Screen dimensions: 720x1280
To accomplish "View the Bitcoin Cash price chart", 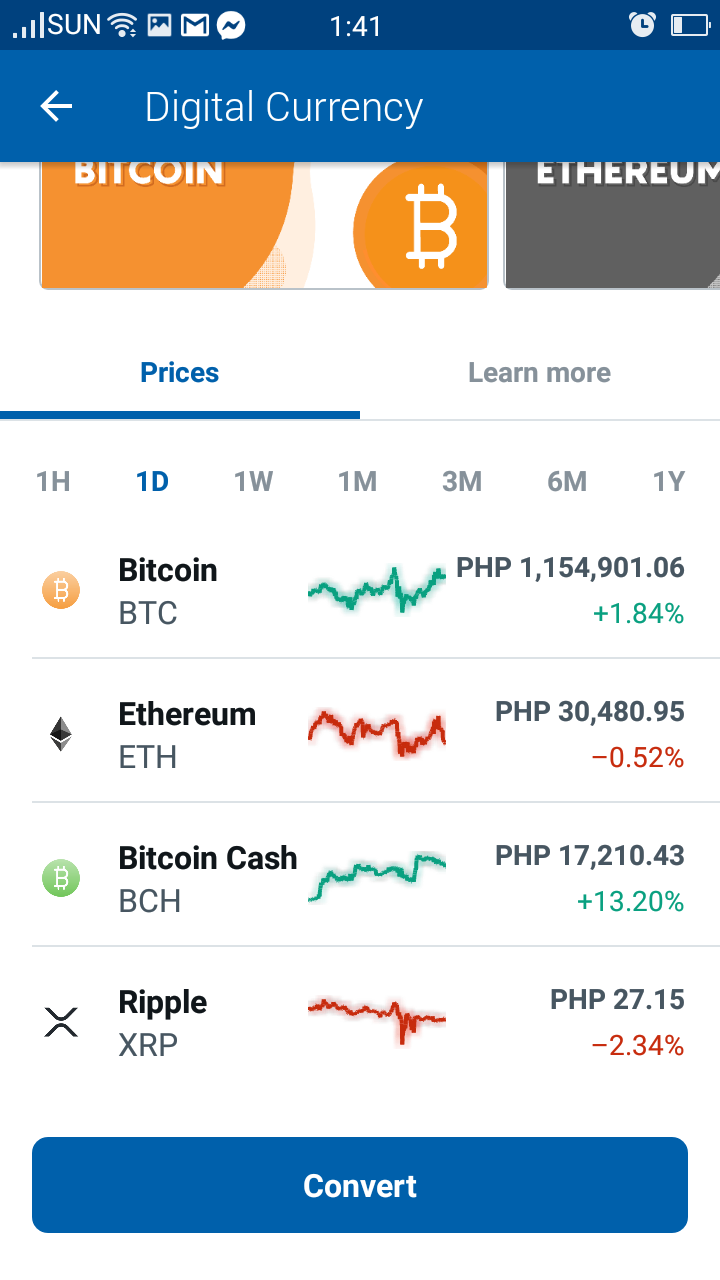I will 377,876.
